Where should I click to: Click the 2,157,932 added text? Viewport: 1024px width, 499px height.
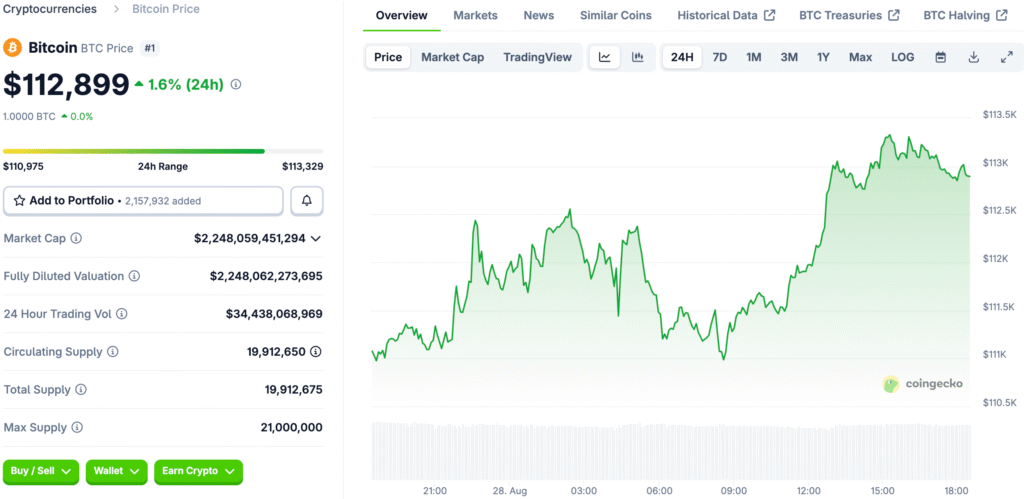pyautogui.click(x=163, y=201)
